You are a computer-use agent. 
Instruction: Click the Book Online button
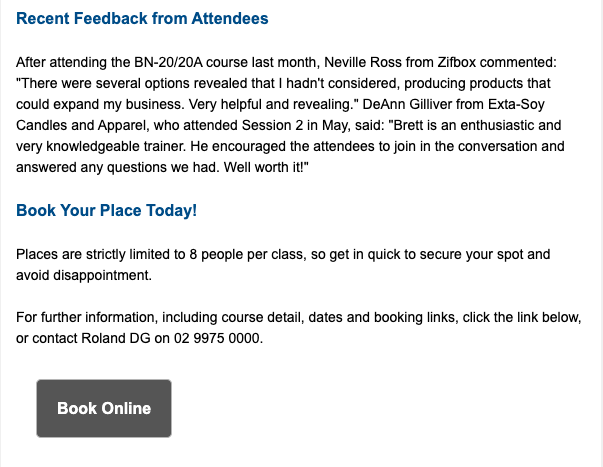point(104,408)
